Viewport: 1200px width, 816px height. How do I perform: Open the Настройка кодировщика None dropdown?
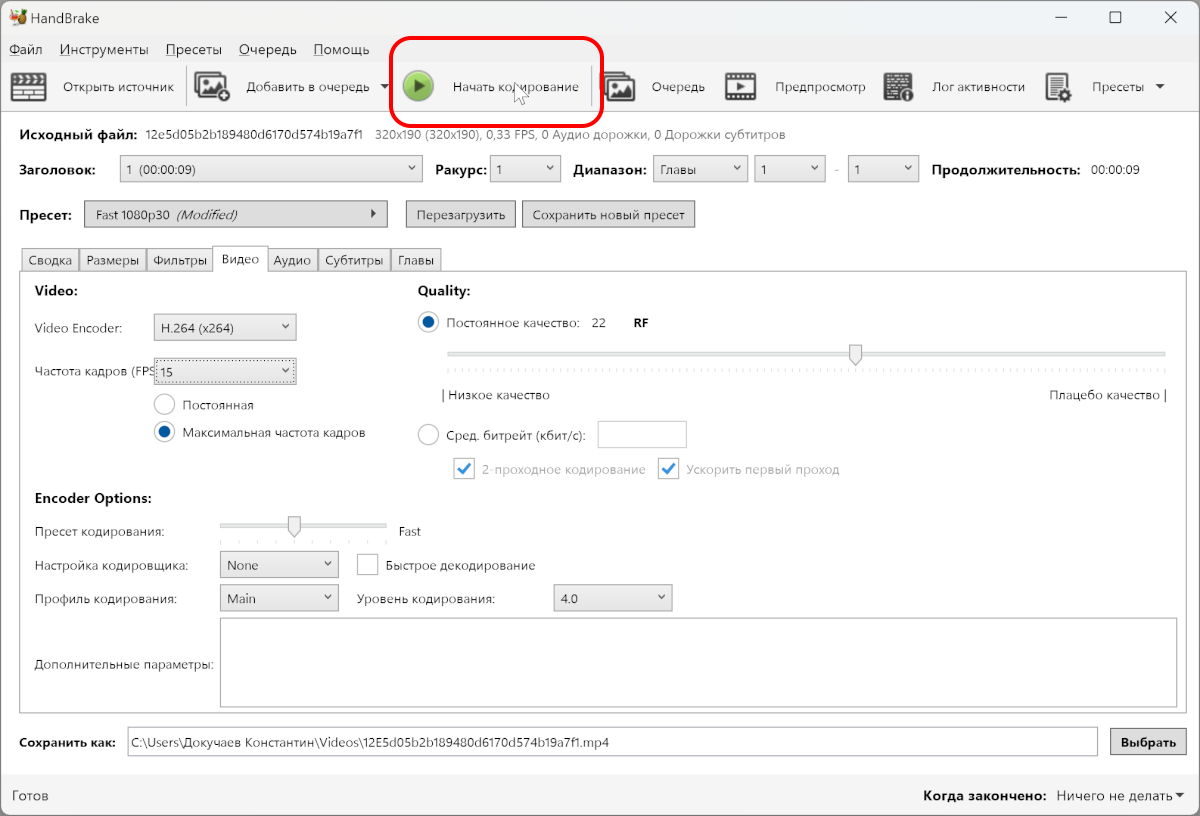click(279, 565)
